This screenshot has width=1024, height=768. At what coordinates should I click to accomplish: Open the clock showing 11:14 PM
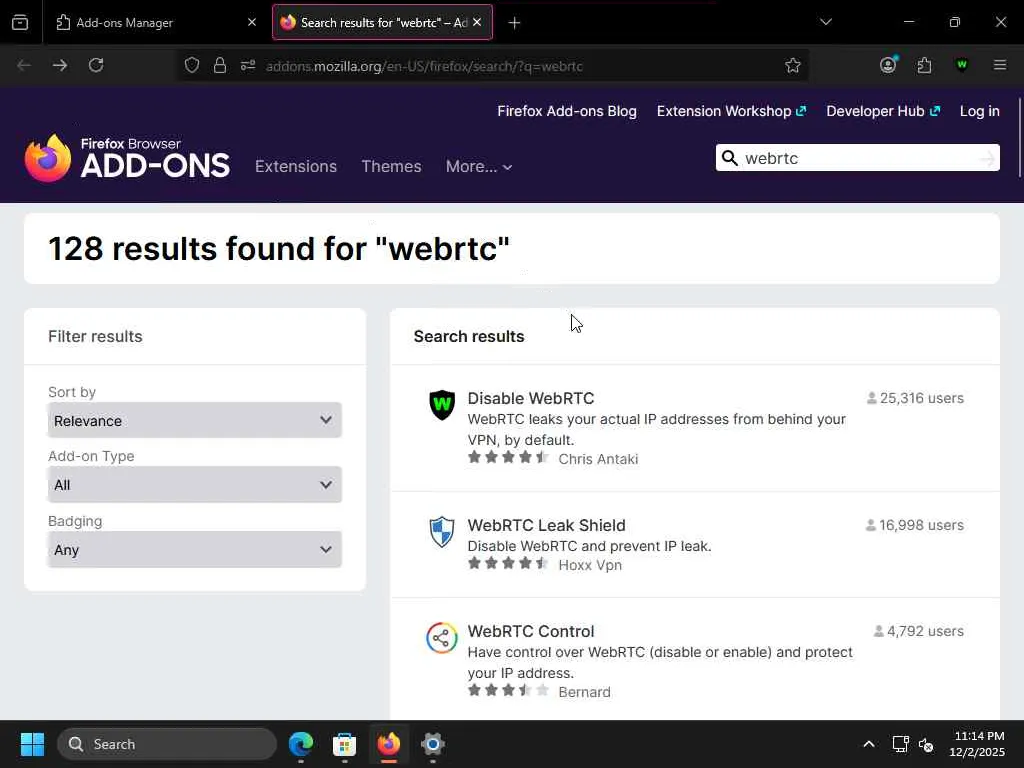(x=977, y=744)
